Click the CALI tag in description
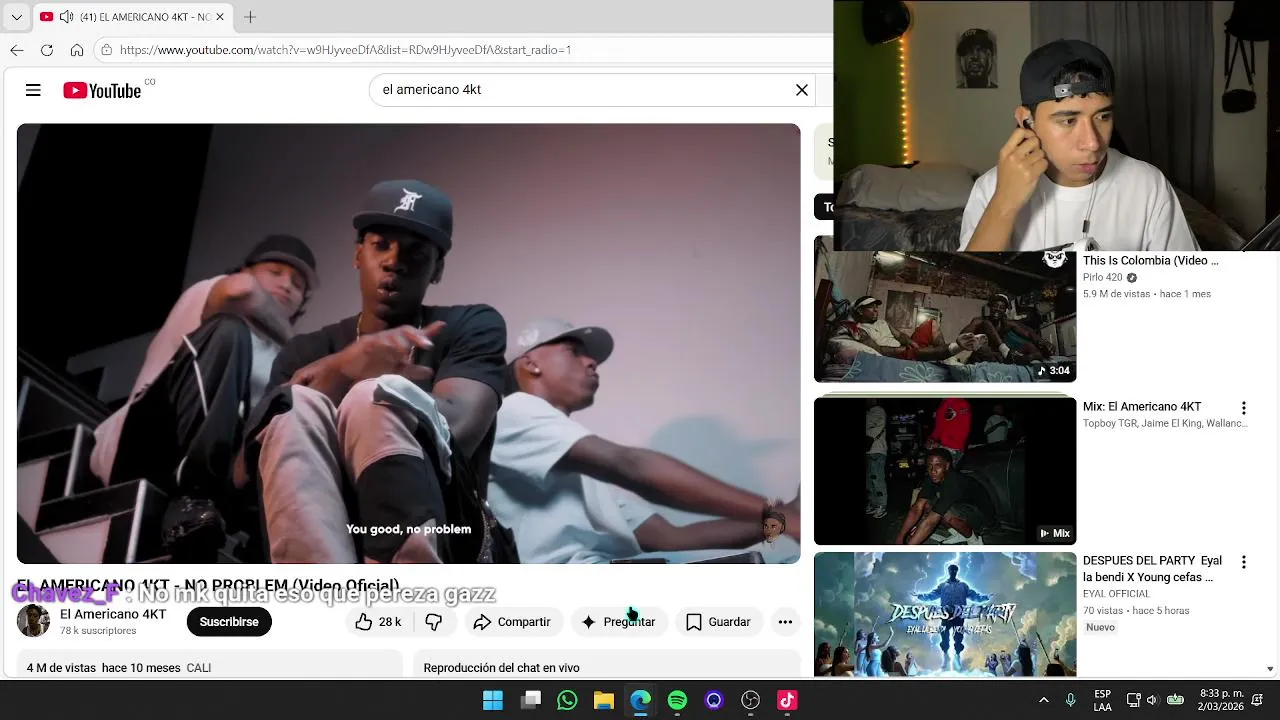 198,668
